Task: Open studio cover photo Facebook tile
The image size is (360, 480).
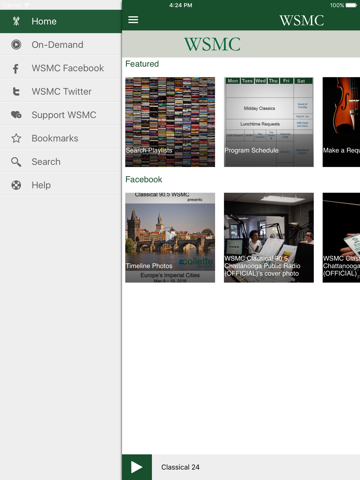Action: point(269,238)
